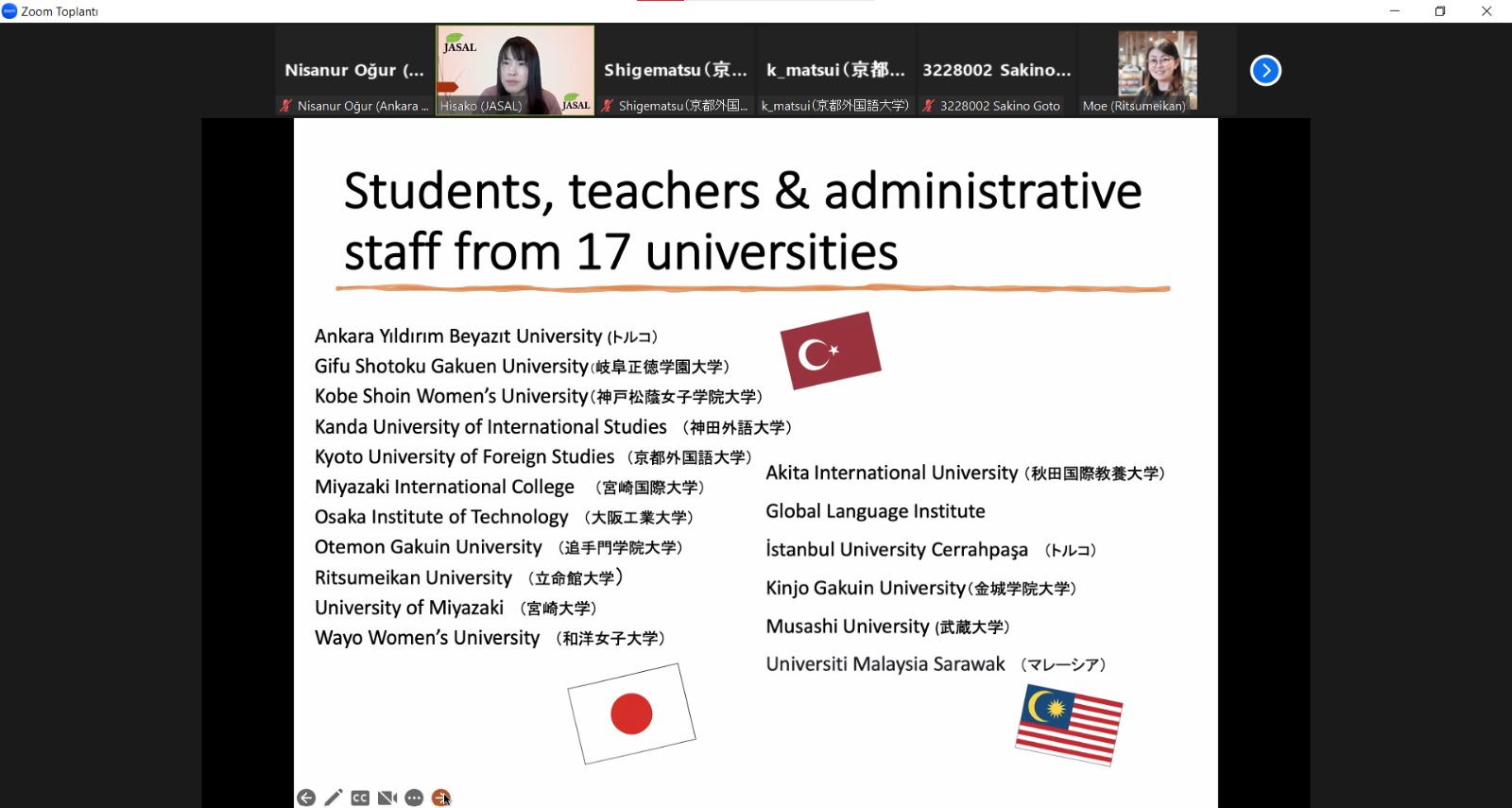Click 3228002 Sakino Goto participant tile

coord(996,70)
